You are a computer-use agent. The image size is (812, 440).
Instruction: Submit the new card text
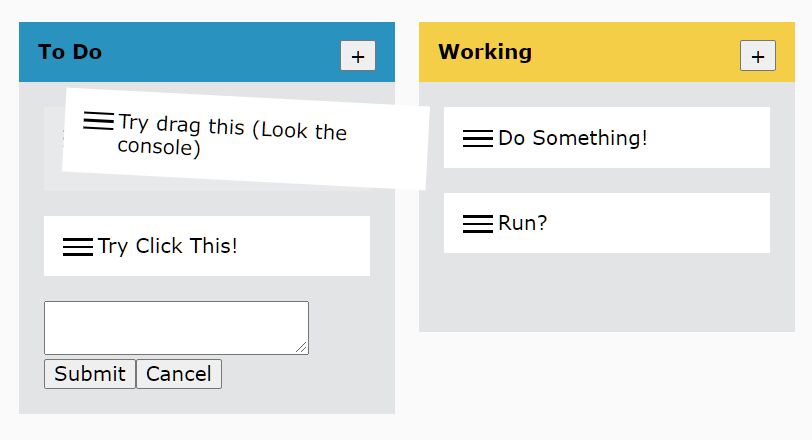[x=90, y=374]
